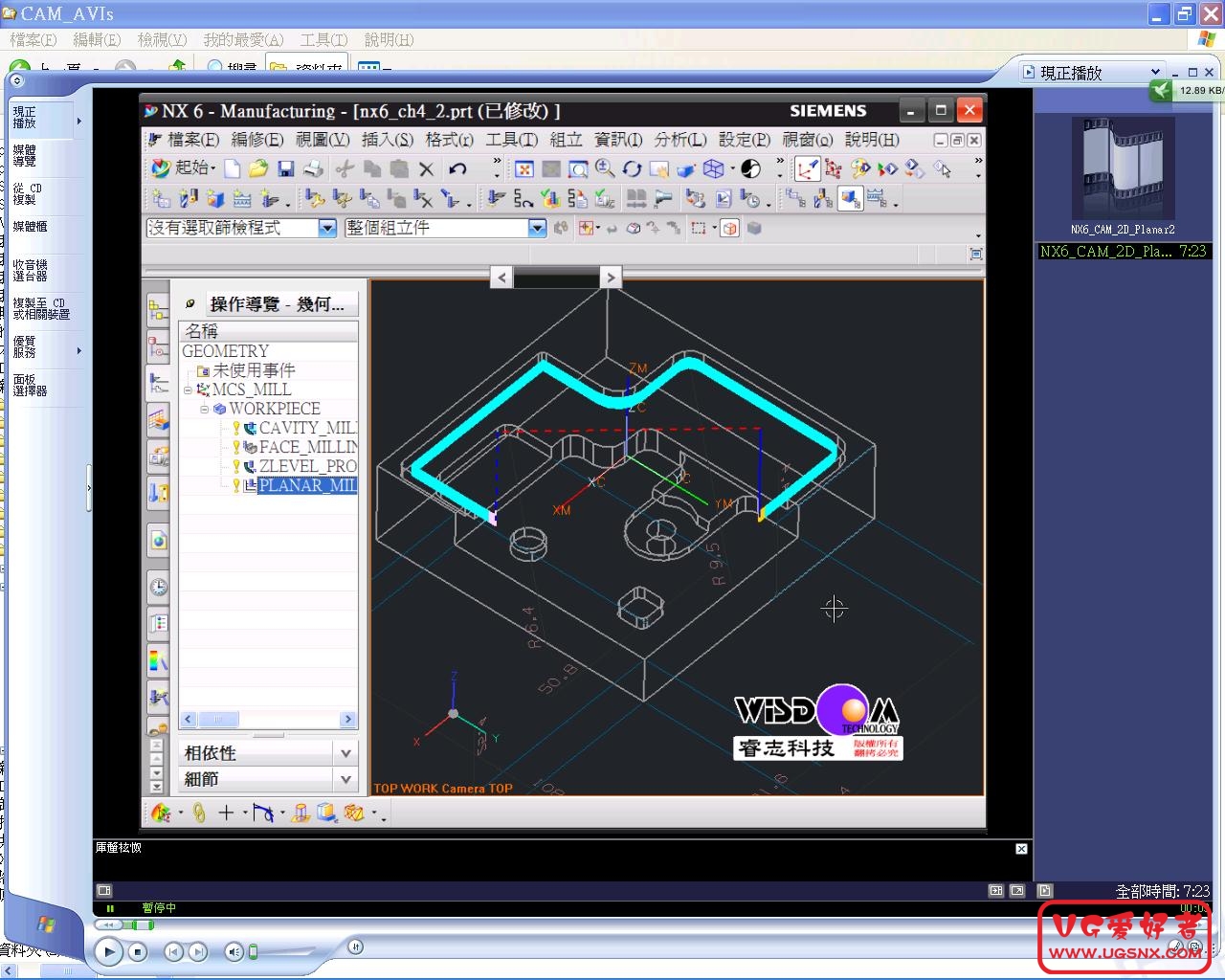This screenshot has height=980, width=1225.
Task: Open the 整個組立件 scope dropdown
Action: [x=537, y=228]
